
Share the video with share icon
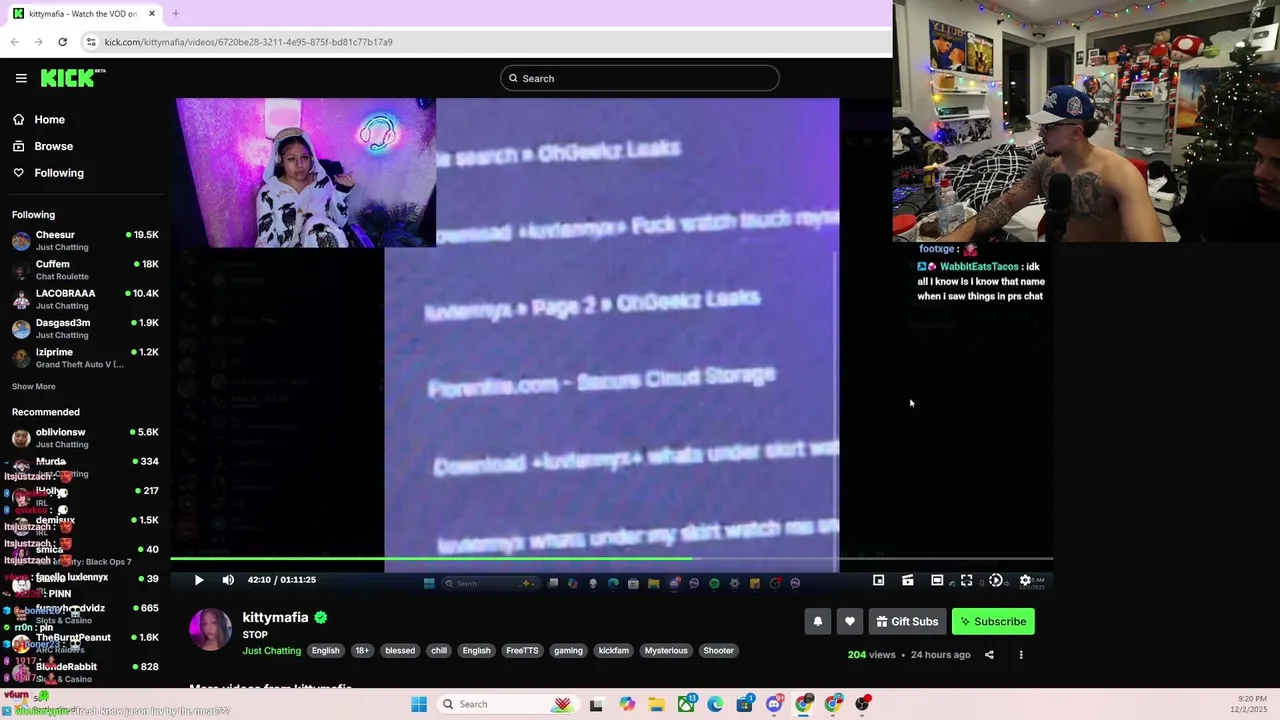(x=989, y=655)
